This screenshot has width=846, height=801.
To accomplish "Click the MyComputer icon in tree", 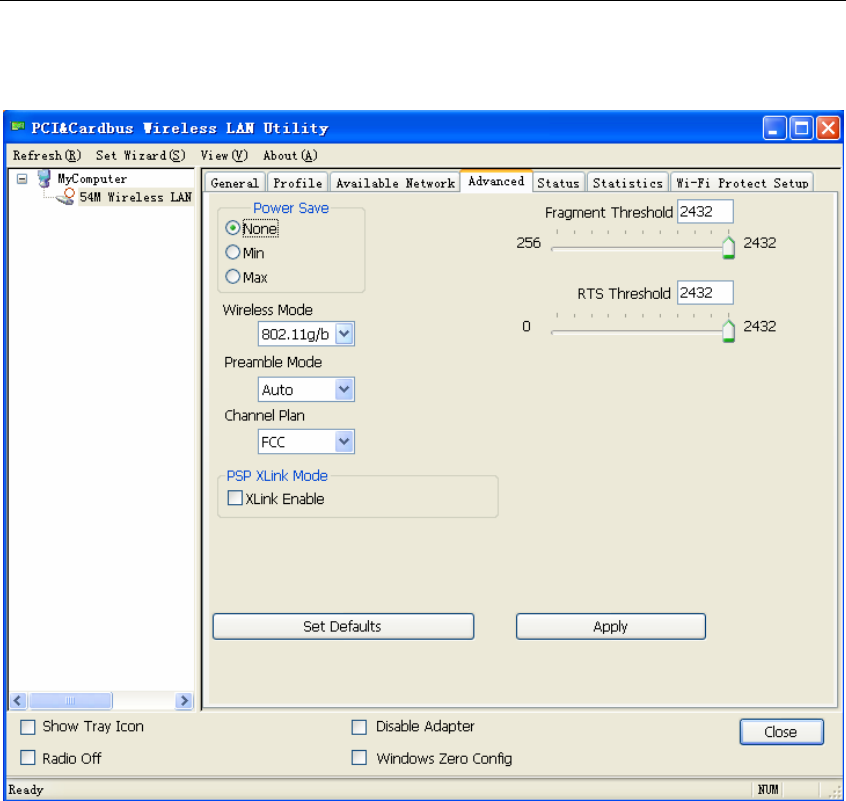I will (44, 180).
